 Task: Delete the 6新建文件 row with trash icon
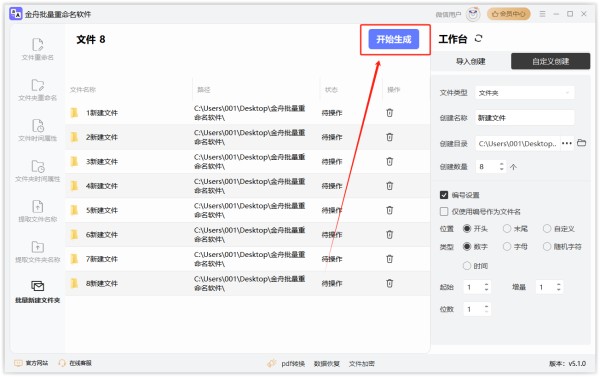click(x=390, y=235)
